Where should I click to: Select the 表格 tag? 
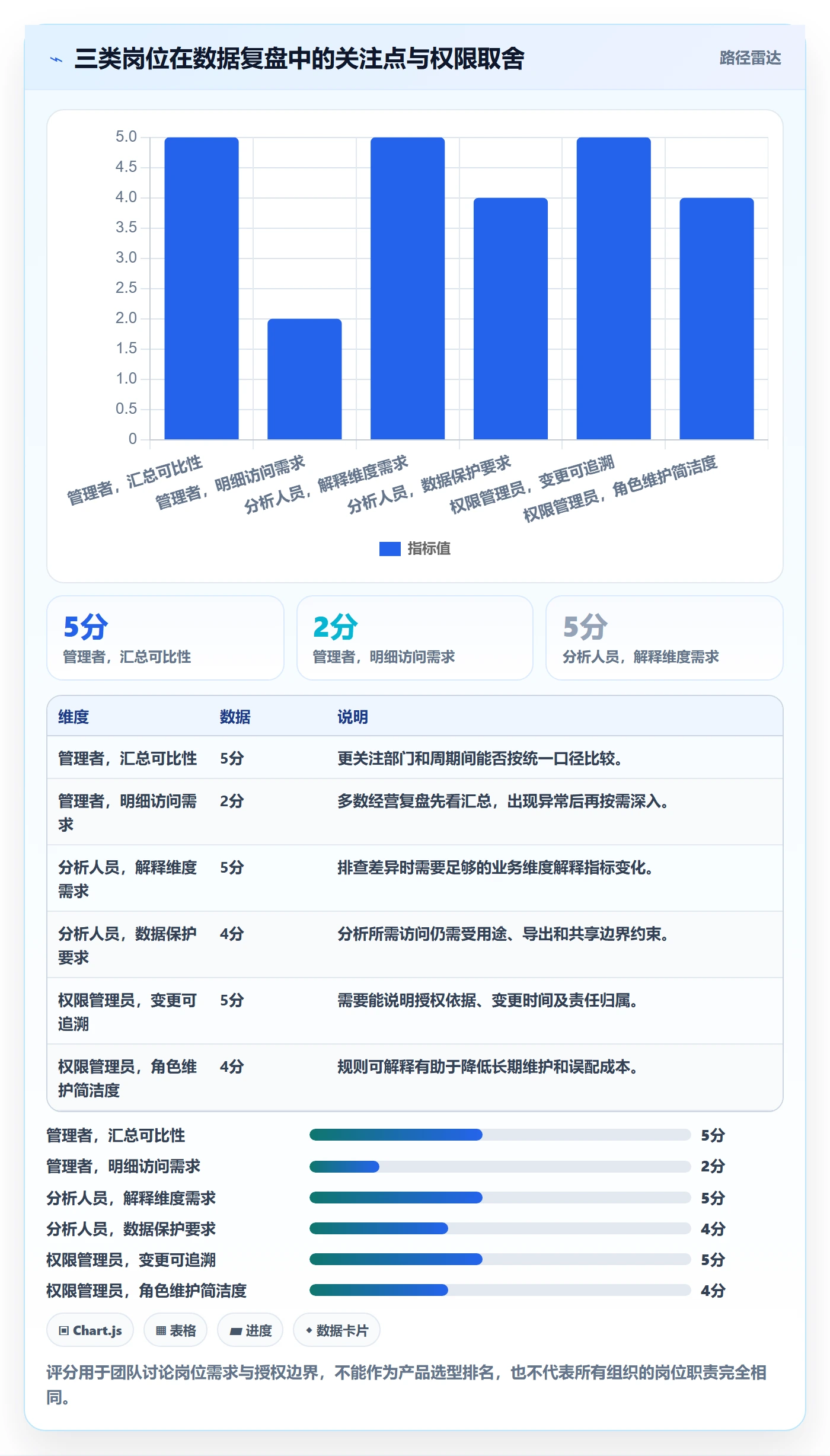click(175, 1330)
